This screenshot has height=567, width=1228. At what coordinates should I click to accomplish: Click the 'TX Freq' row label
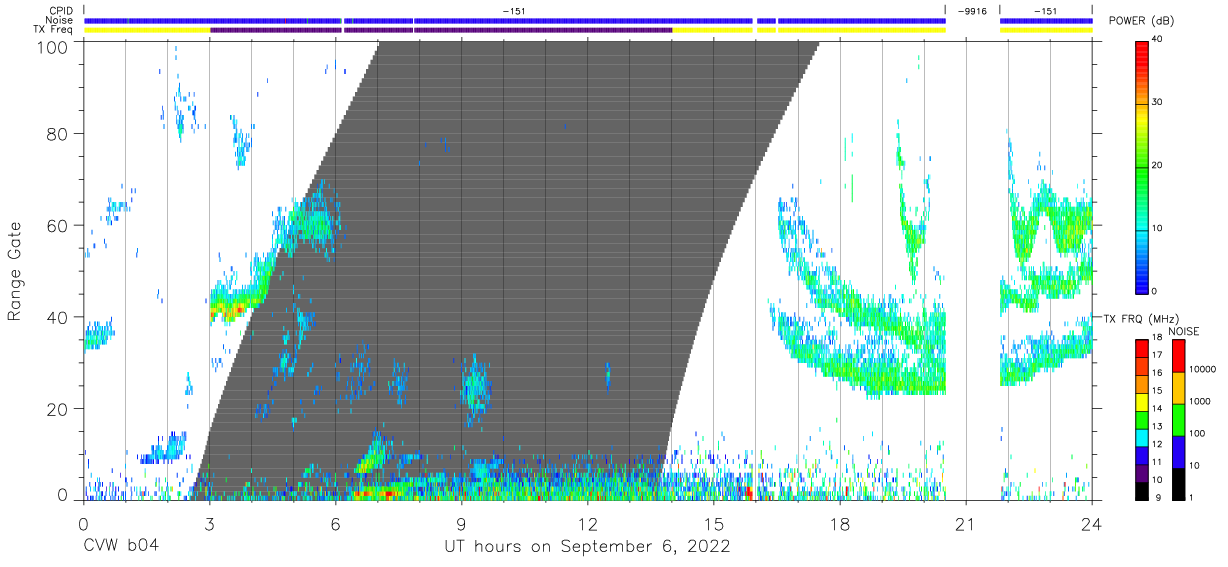[x=54, y=30]
